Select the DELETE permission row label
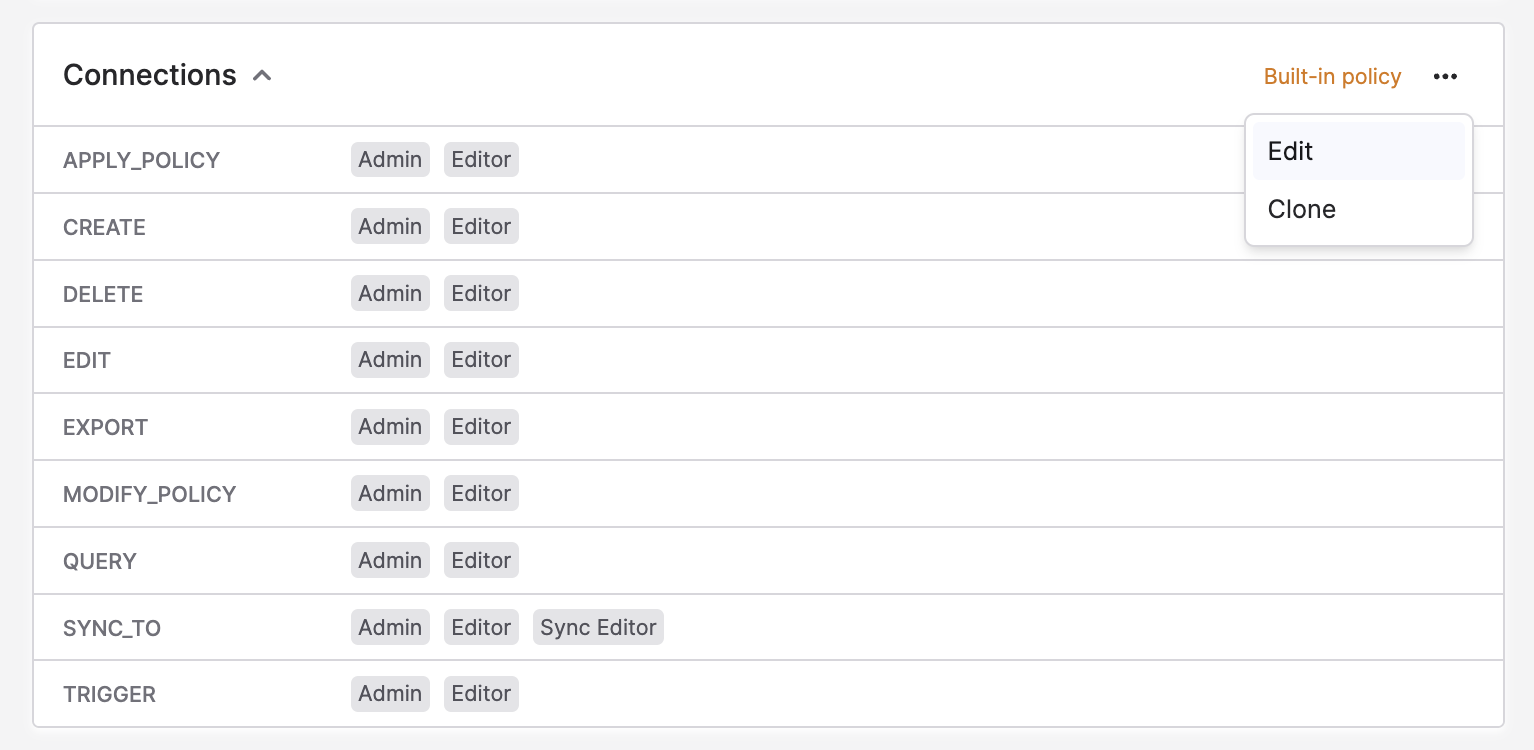Viewport: 1534px width, 750px height. (103, 294)
